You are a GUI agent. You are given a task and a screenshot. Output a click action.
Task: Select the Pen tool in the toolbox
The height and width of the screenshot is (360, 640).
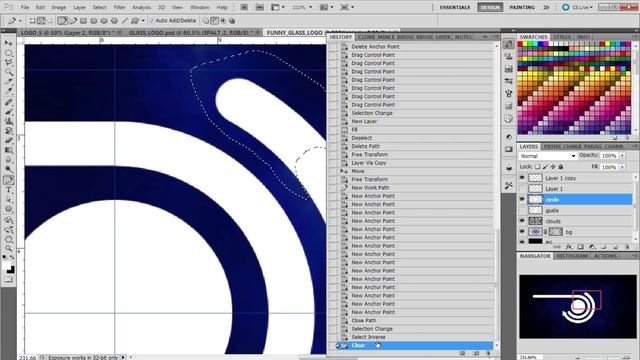(9, 180)
